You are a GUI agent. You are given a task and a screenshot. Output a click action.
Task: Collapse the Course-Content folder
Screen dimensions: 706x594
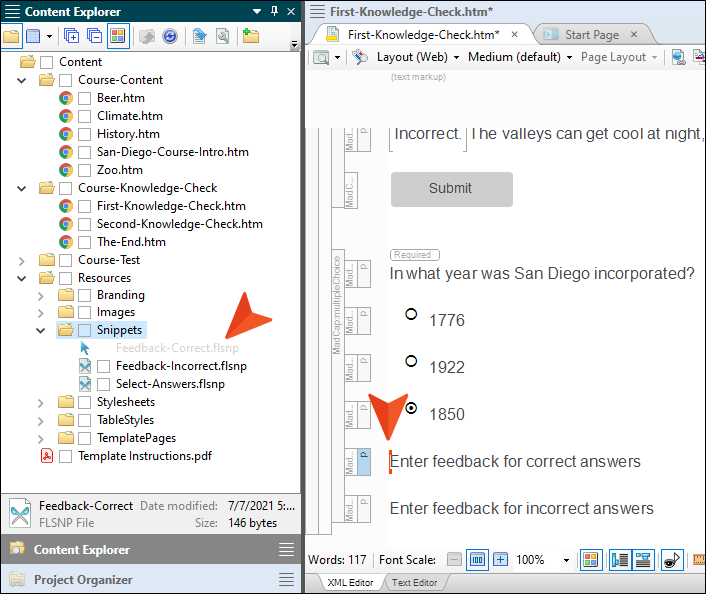pyautogui.click(x=21, y=81)
